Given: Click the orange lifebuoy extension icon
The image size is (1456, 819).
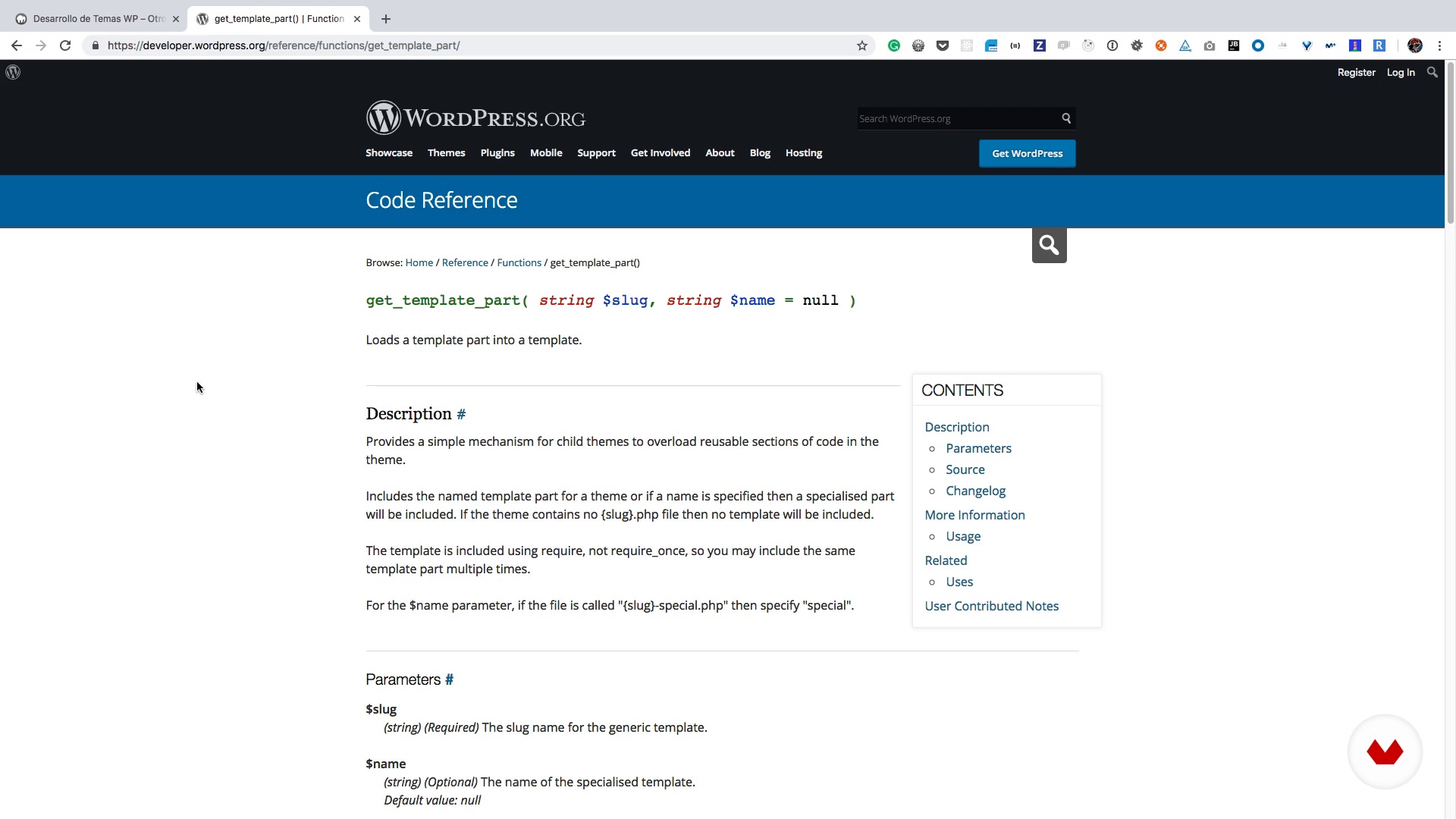Looking at the screenshot, I should [1161, 45].
